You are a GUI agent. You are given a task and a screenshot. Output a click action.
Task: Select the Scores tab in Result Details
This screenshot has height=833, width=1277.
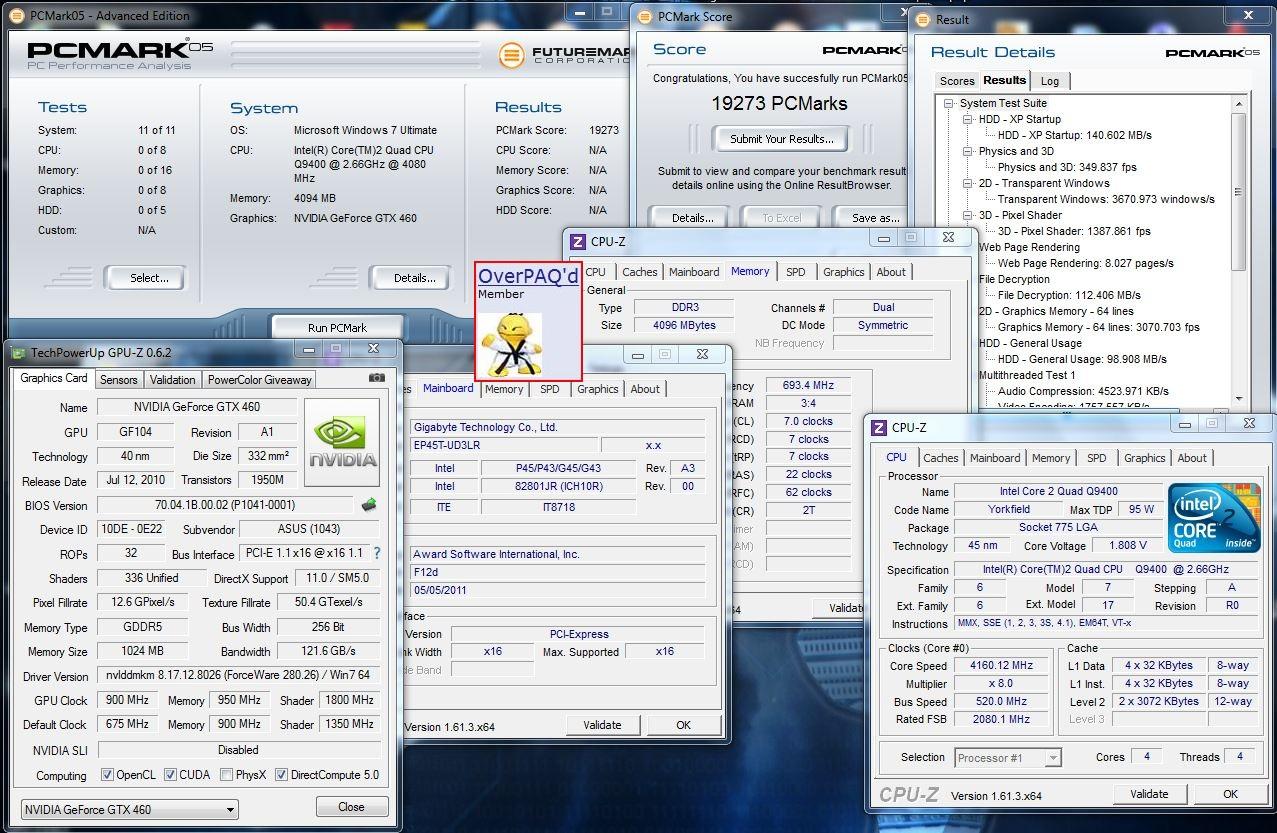pos(957,81)
